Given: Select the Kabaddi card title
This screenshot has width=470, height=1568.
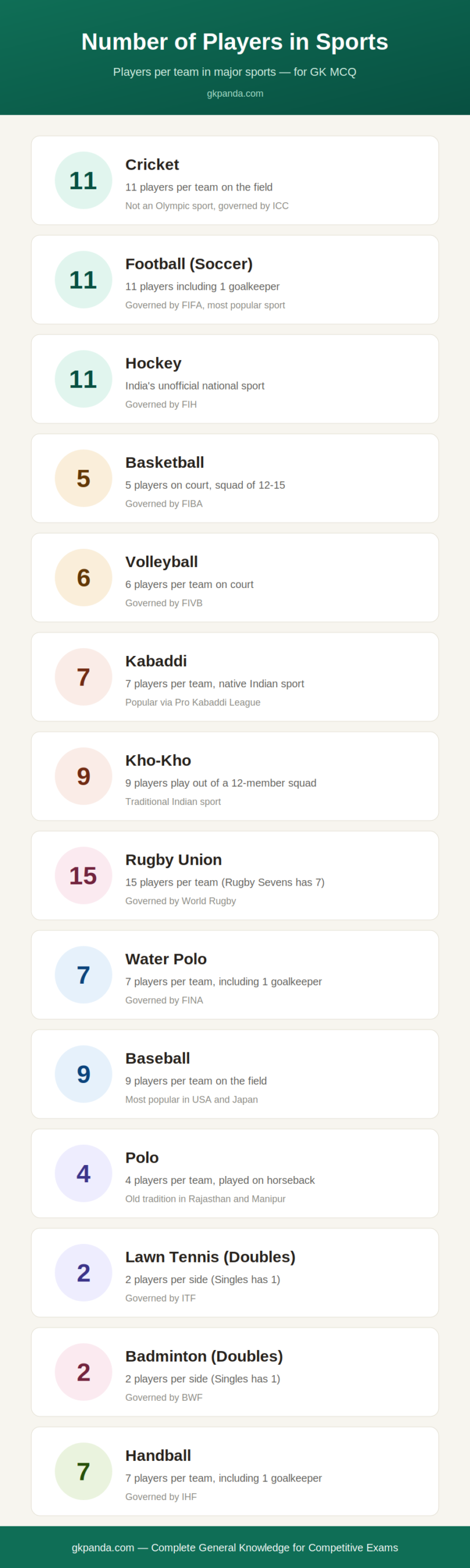Looking at the screenshot, I should (156, 661).
